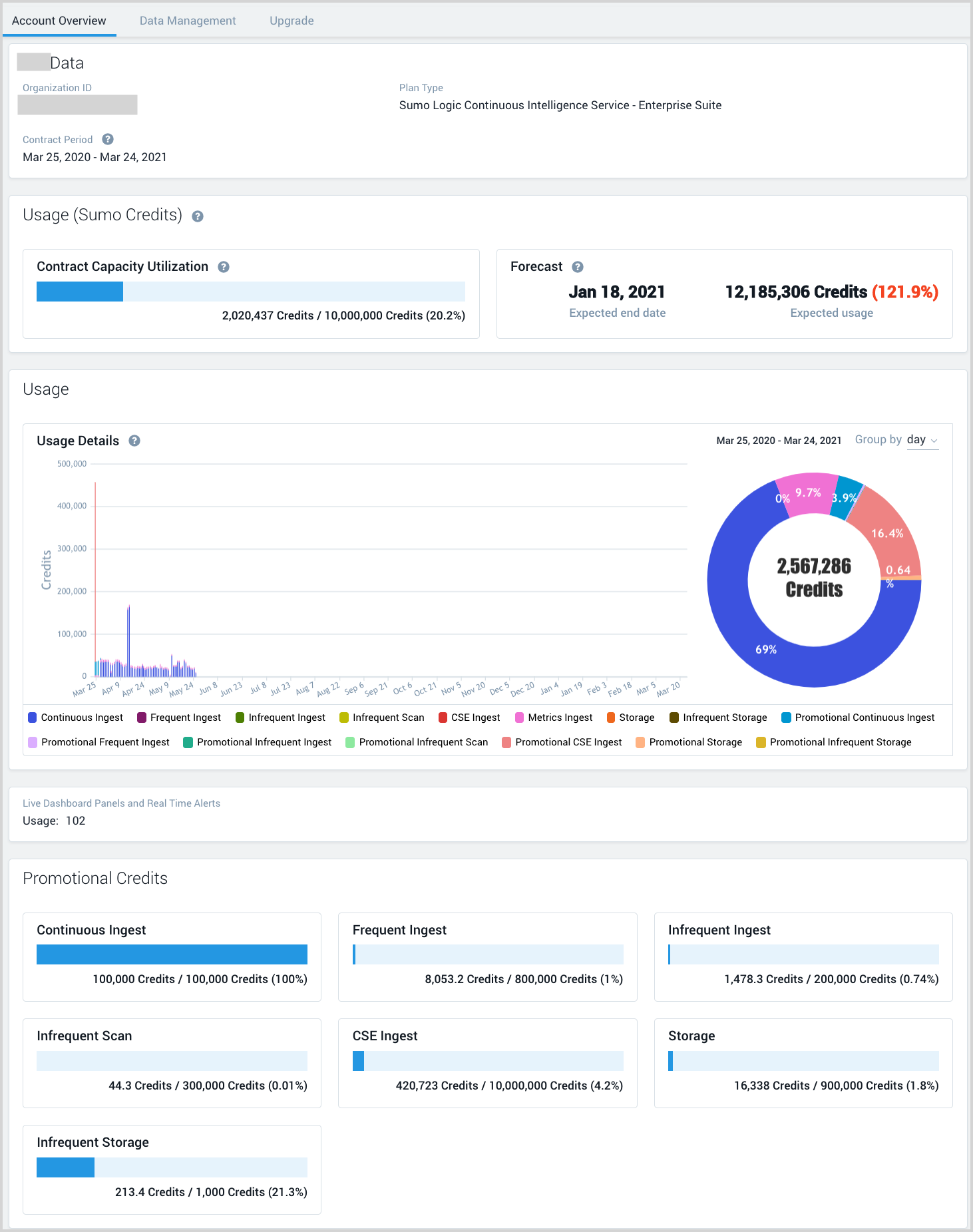Viewport: 973px width, 1232px height.
Task: Click the Jan 18, 2021 expected end date
Action: pyautogui.click(x=617, y=292)
